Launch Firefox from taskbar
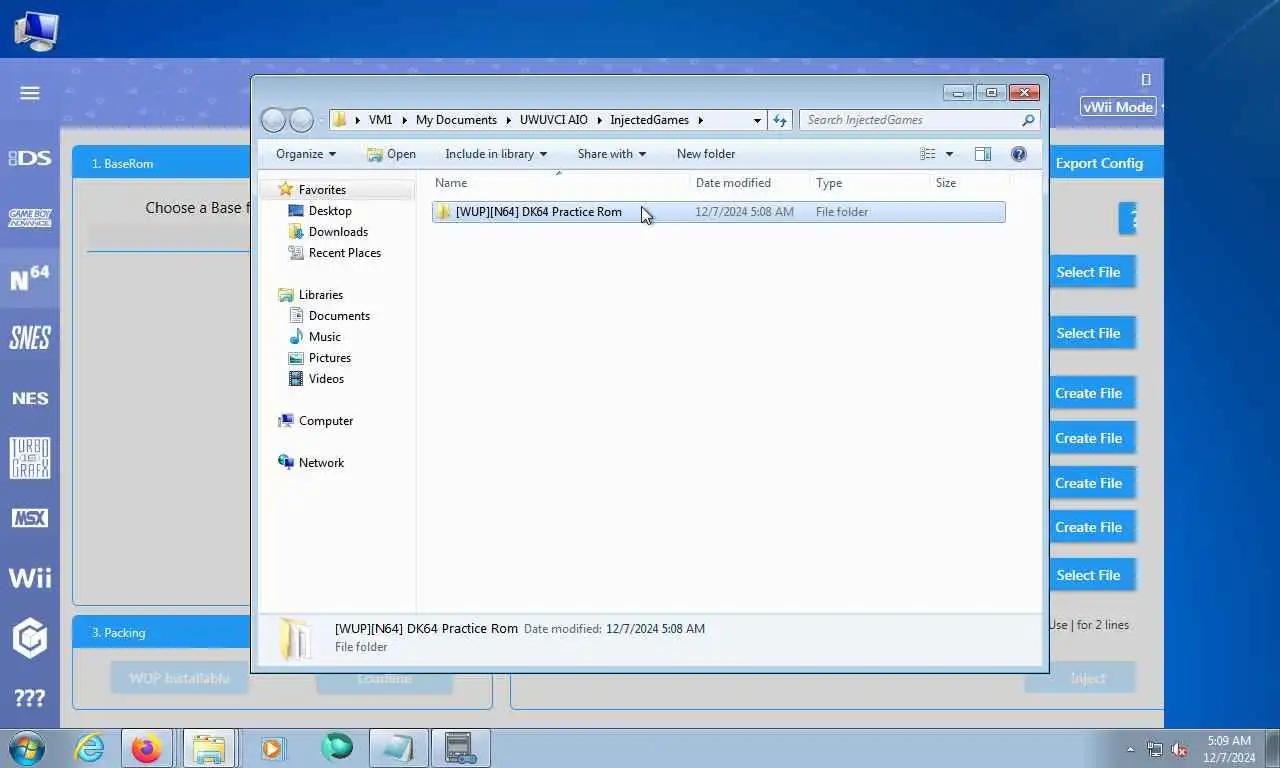 [146, 748]
